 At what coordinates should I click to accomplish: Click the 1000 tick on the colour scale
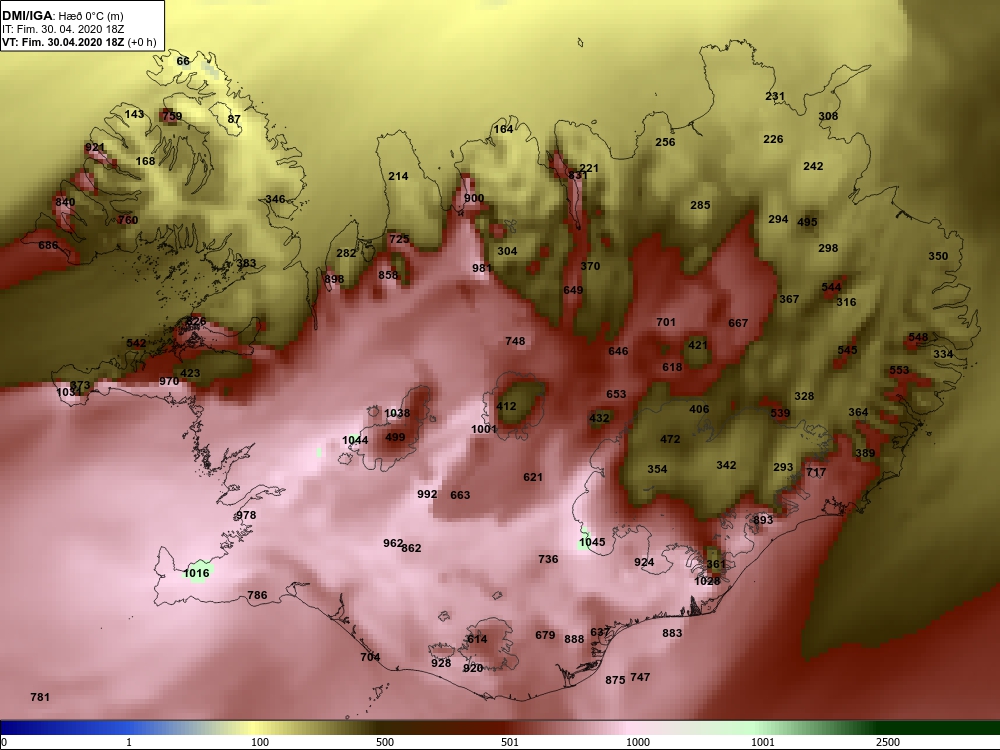638,742
